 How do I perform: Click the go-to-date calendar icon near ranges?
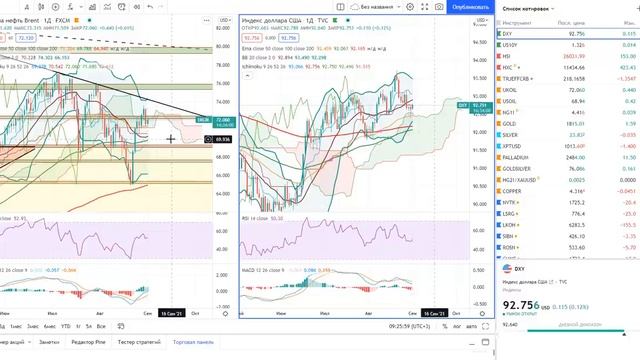pyautogui.click(x=121, y=326)
